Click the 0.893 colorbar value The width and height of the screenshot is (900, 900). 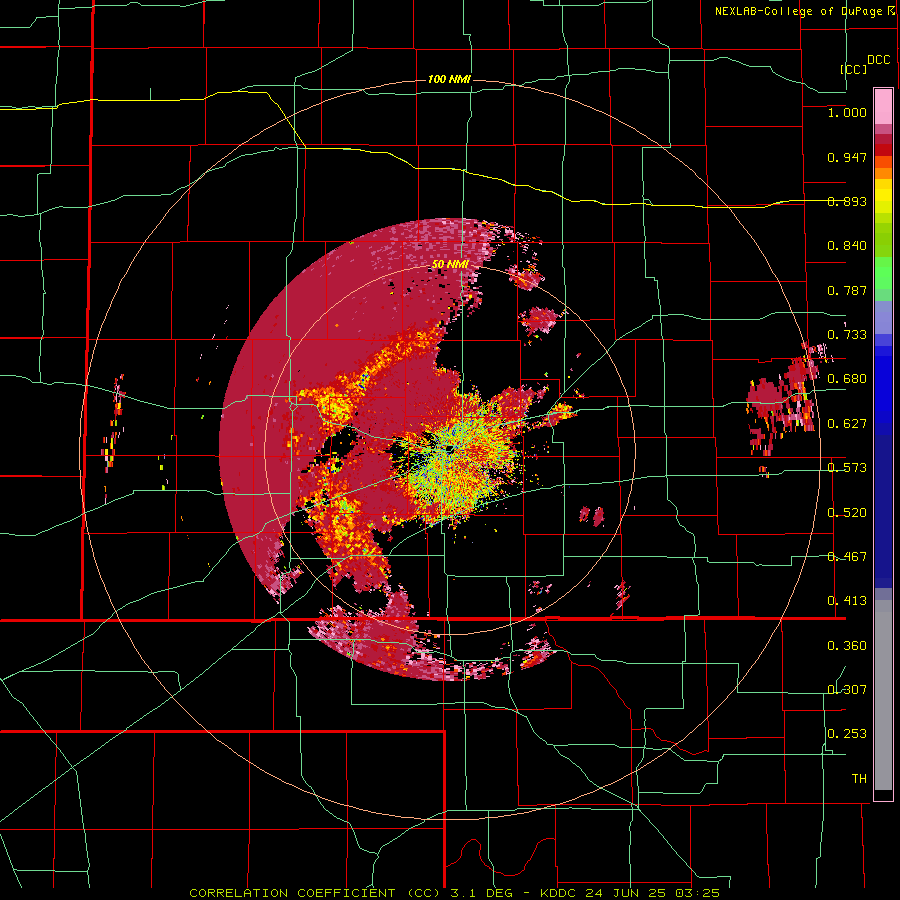coord(847,201)
